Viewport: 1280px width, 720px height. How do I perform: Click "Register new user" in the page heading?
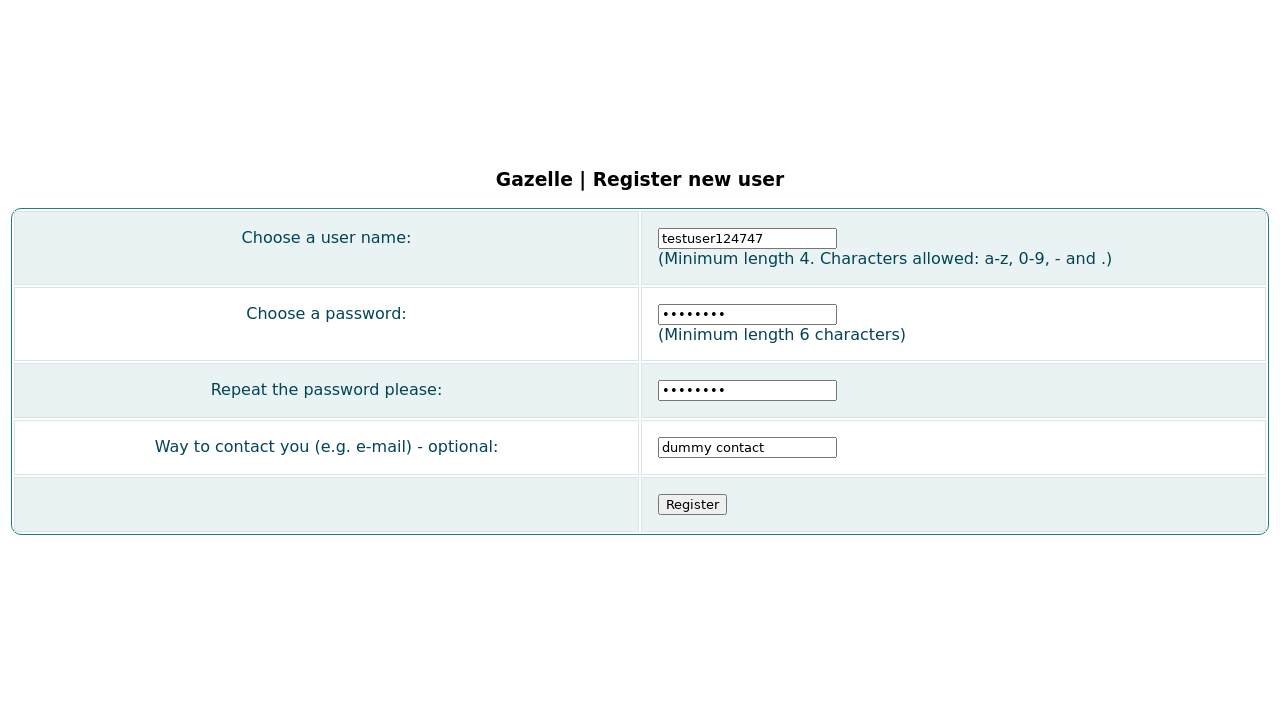click(688, 180)
